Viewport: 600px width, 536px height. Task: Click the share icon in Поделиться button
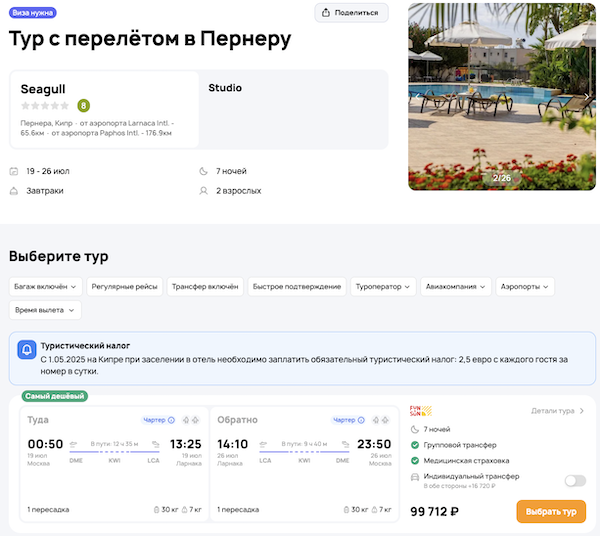click(x=328, y=13)
